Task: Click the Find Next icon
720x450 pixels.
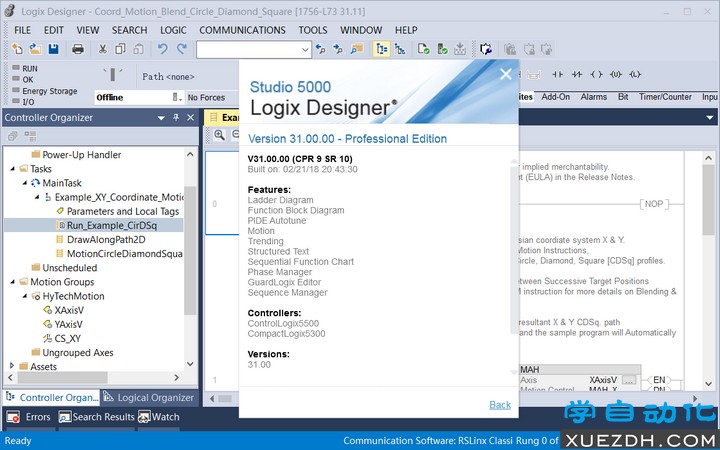Action: tap(338, 49)
